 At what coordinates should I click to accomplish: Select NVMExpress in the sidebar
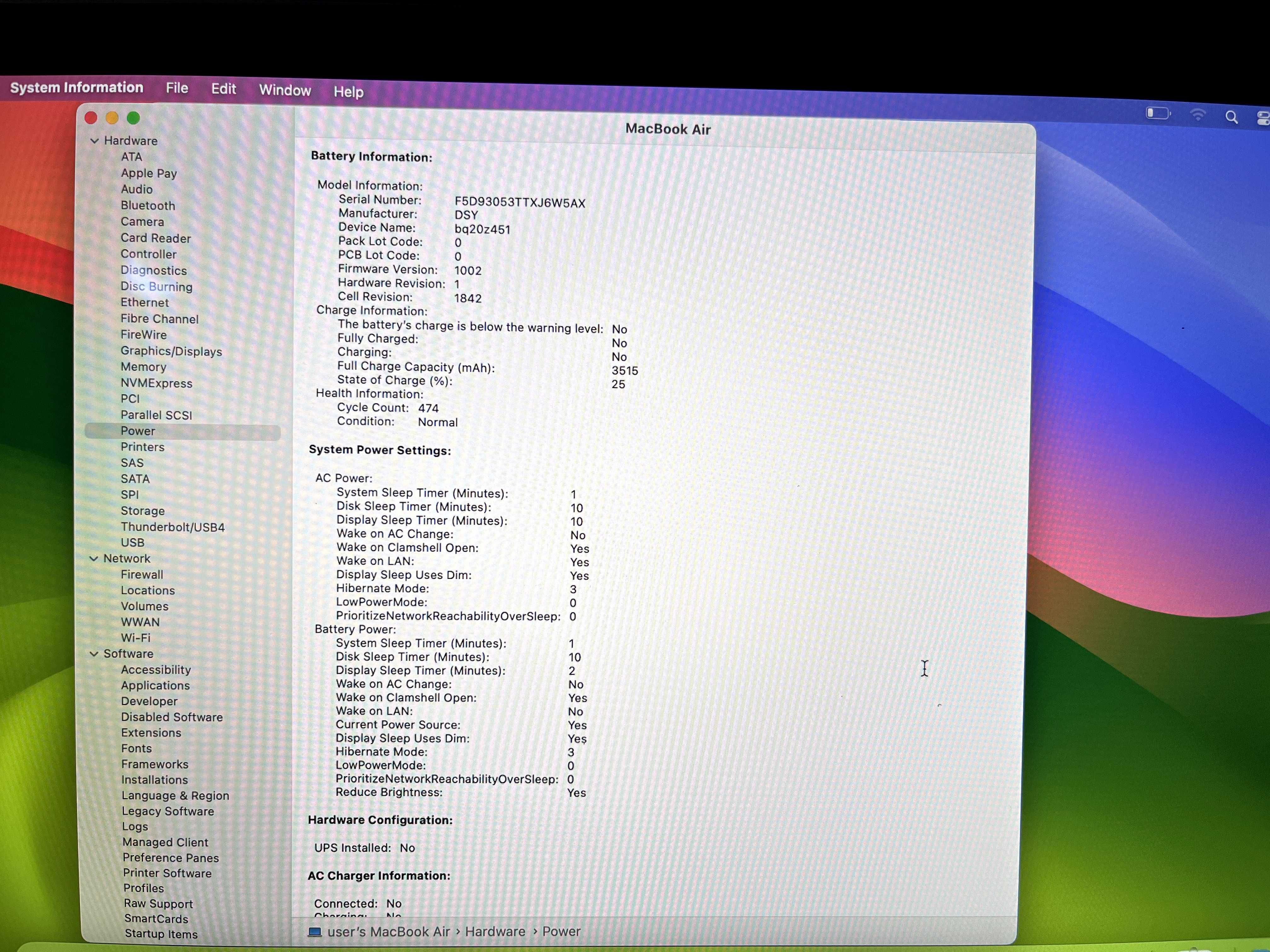[156, 383]
